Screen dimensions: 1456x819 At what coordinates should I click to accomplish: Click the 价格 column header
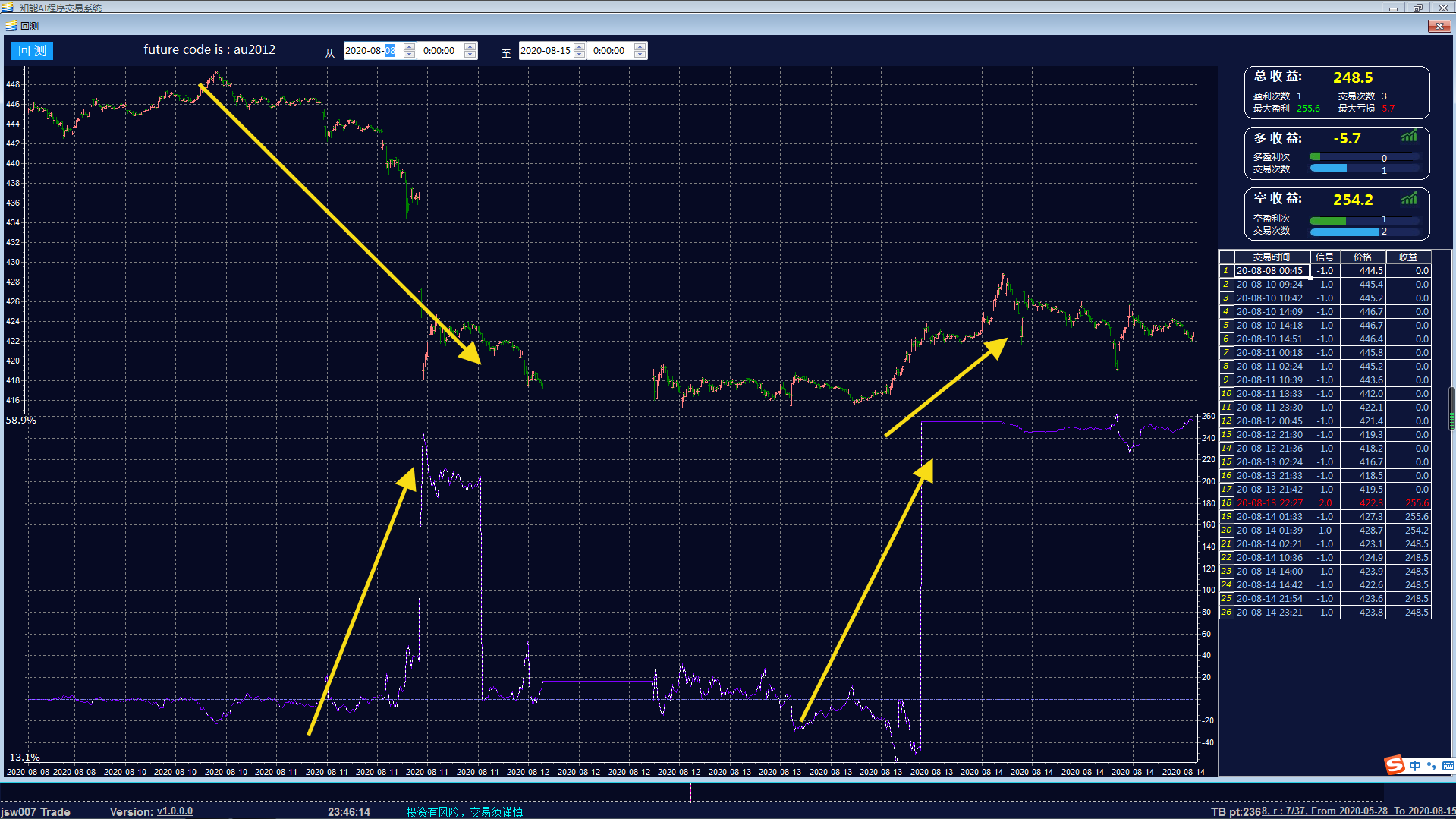click(x=1363, y=257)
